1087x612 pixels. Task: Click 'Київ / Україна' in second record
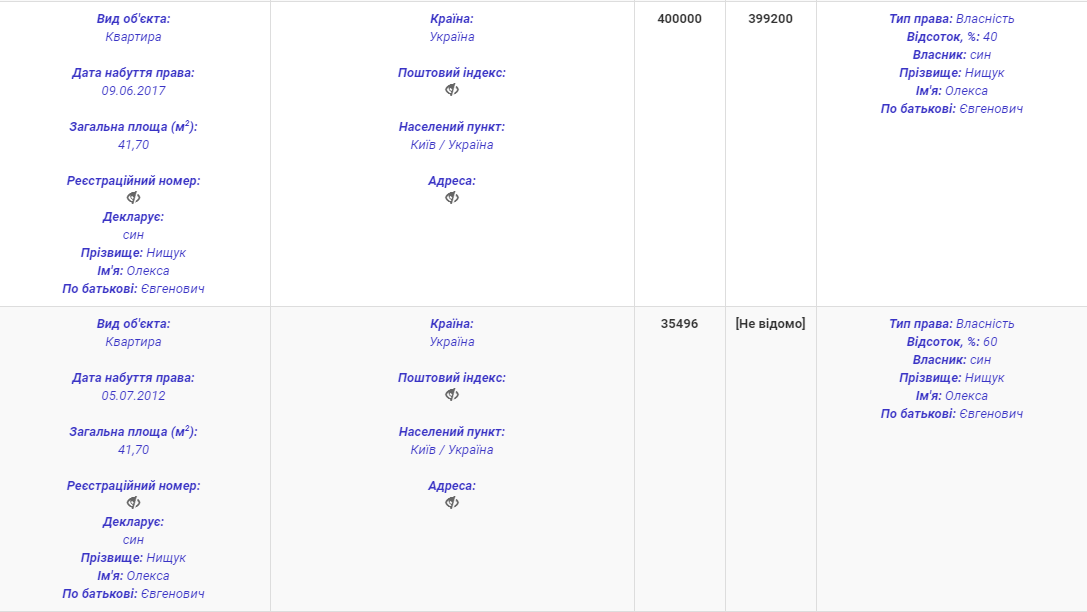pyautogui.click(x=452, y=450)
